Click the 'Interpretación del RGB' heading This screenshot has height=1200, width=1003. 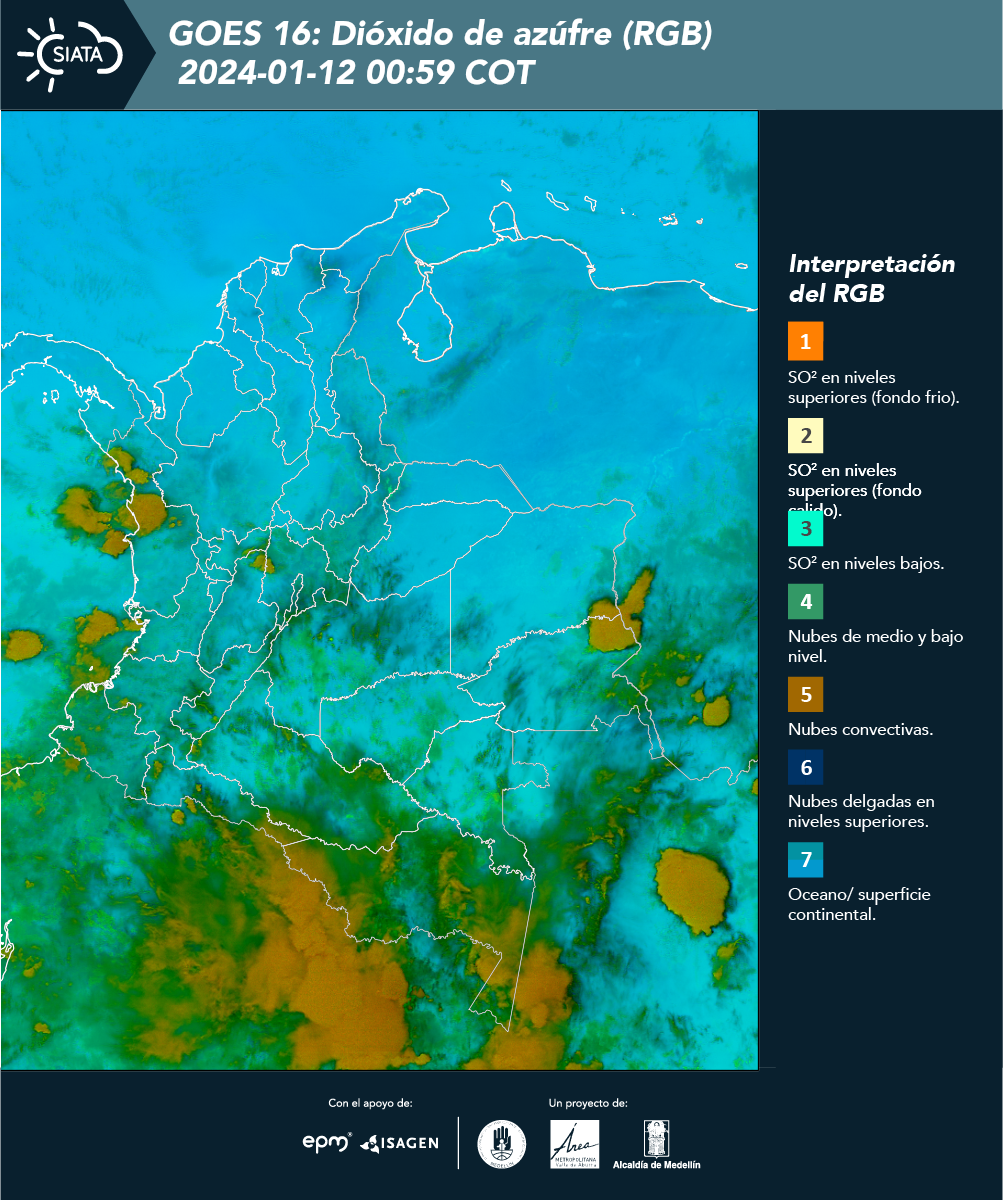click(872, 279)
